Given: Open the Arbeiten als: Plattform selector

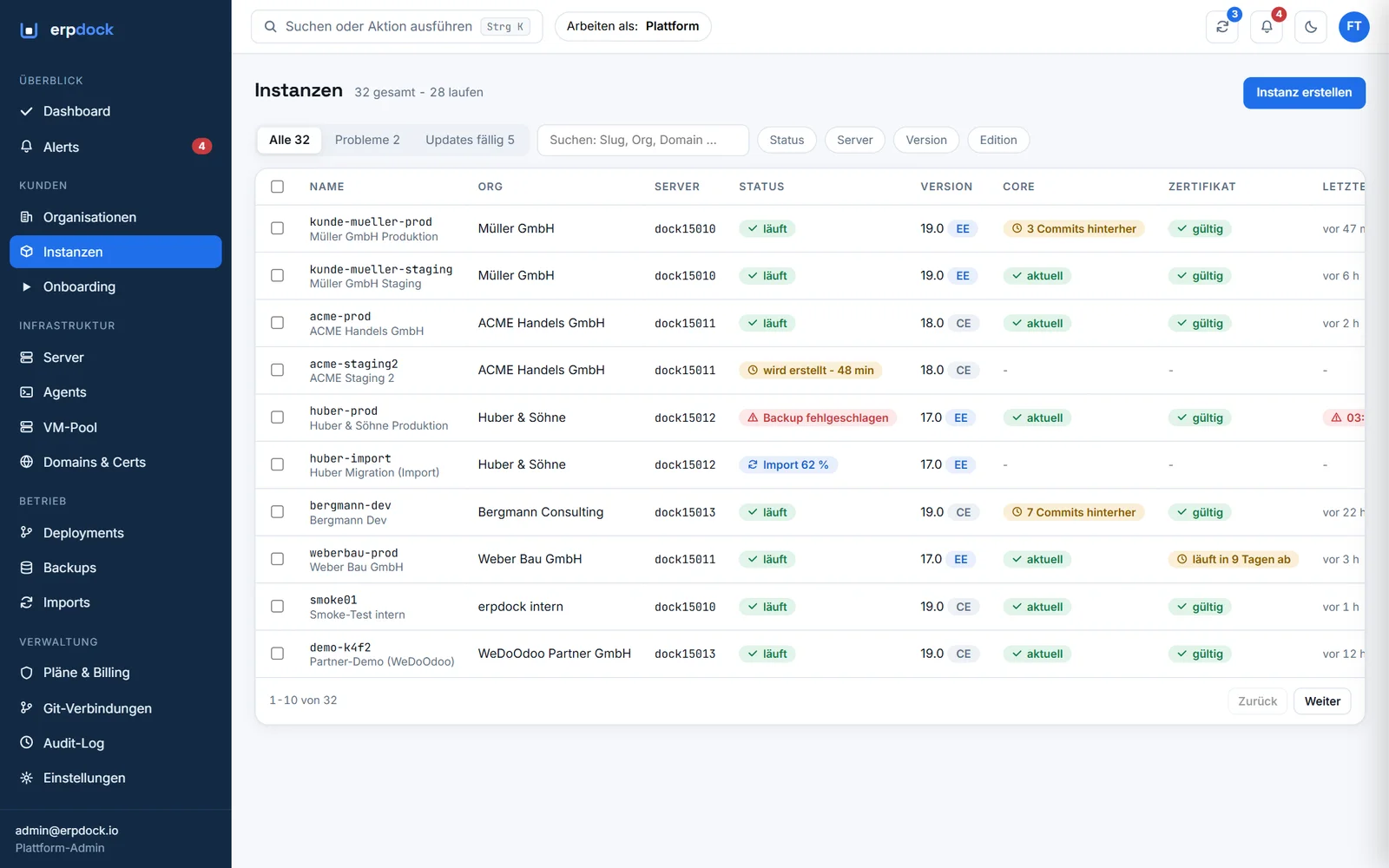Looking at the screenshot, I should pos(633,27).
